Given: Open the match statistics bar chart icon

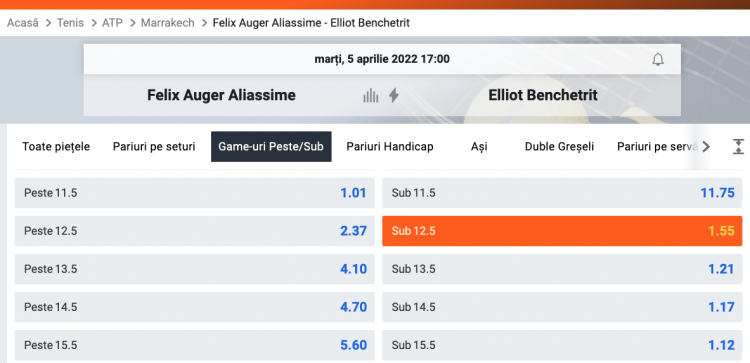Looking at the screenshot, I should (x=371, y=96).
